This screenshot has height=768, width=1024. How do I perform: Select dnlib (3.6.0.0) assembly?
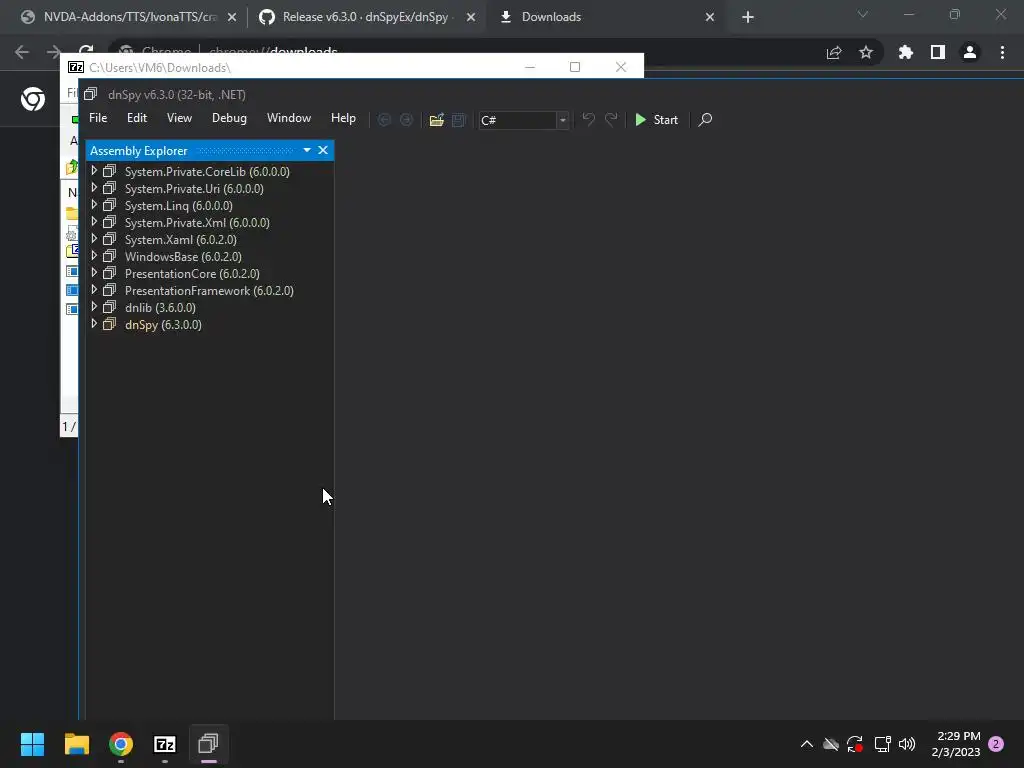tap(160, 308)
